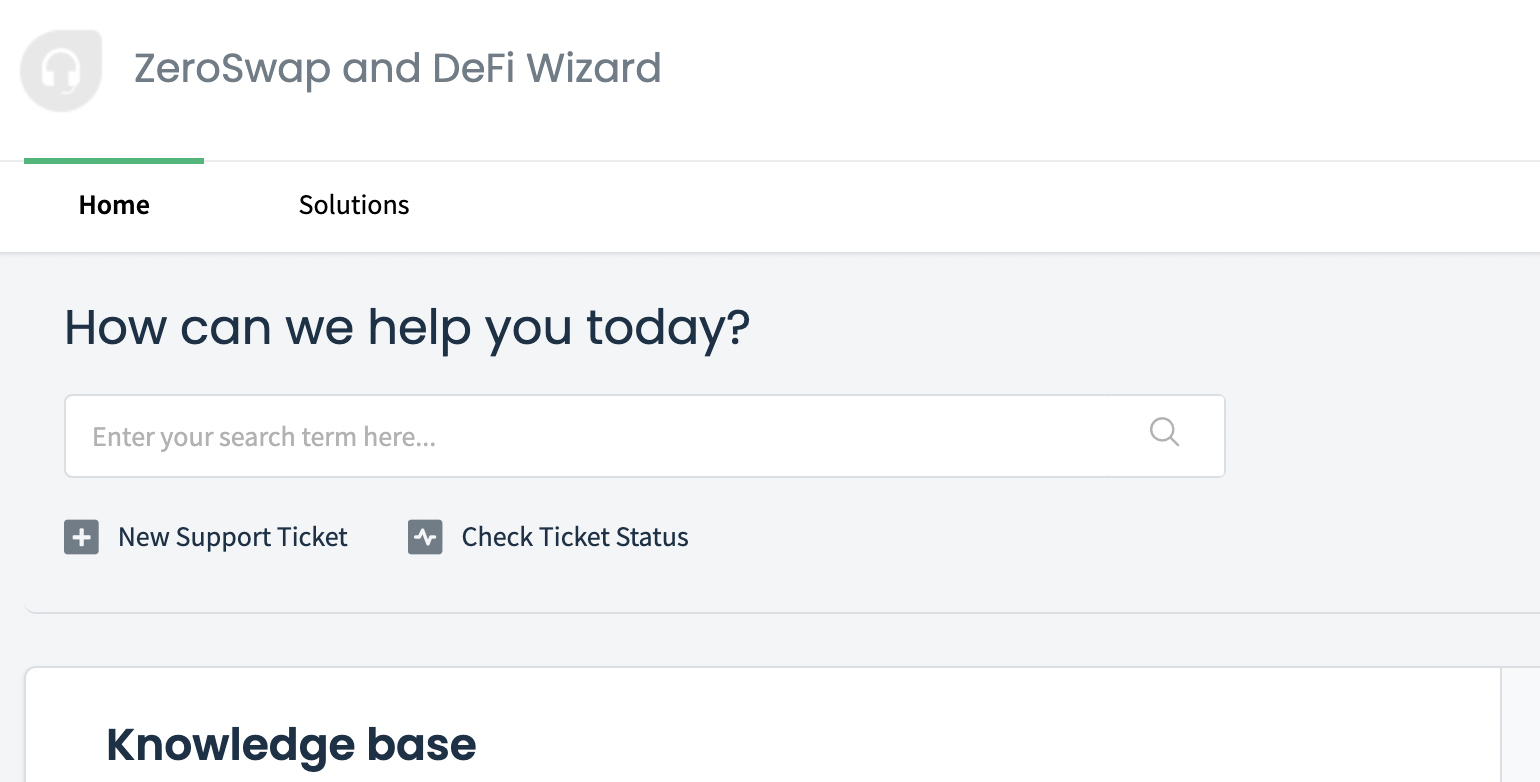
Task: Click the magnifying glass search icon
Action: point(1164,432)
